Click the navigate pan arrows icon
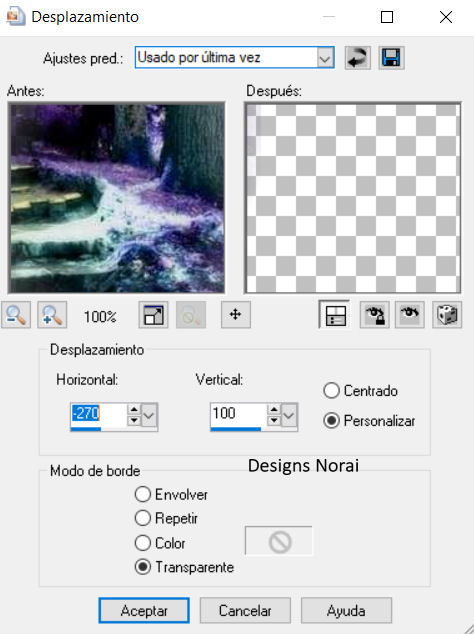474x634 pixels. tap(236, 315)
